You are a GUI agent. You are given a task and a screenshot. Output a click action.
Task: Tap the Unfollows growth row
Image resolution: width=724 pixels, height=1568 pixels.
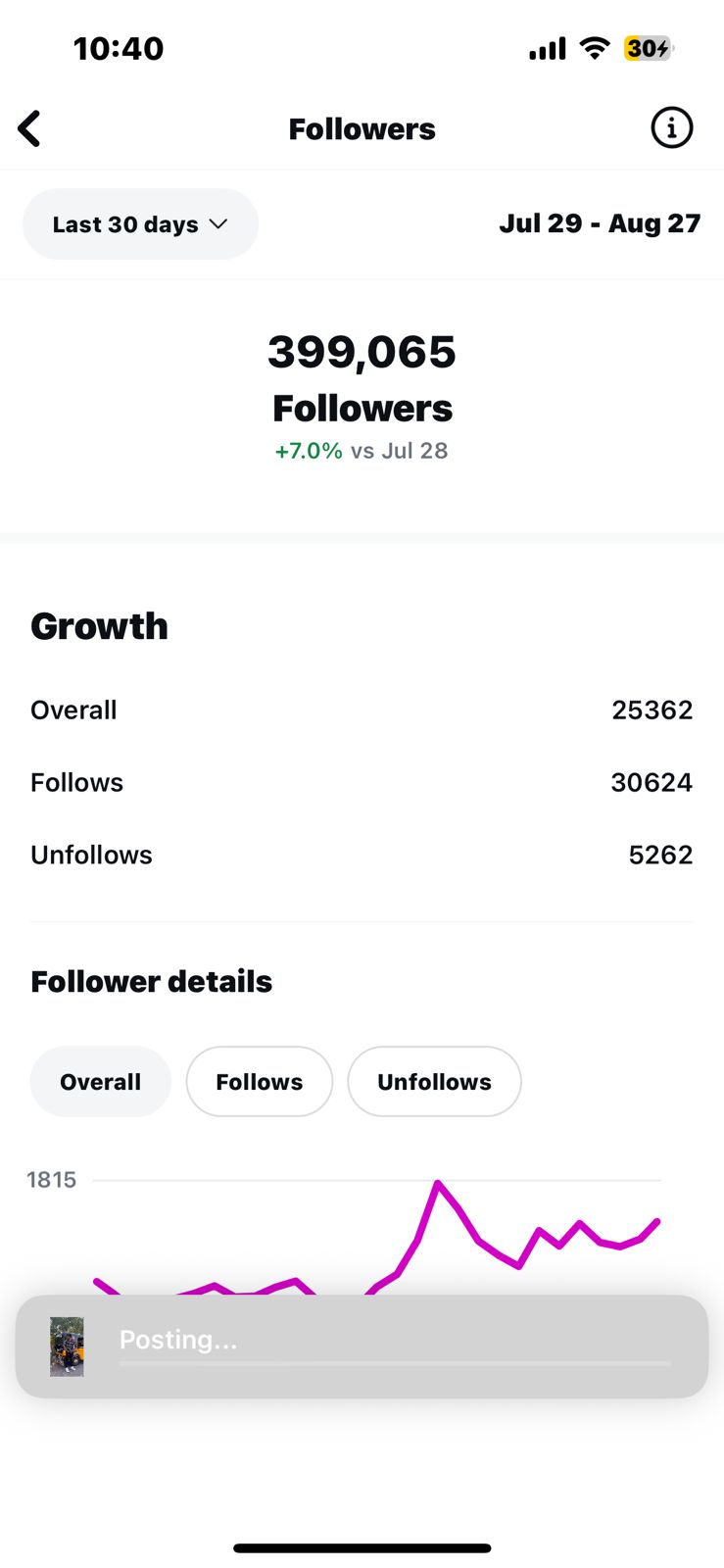point(362,855)
